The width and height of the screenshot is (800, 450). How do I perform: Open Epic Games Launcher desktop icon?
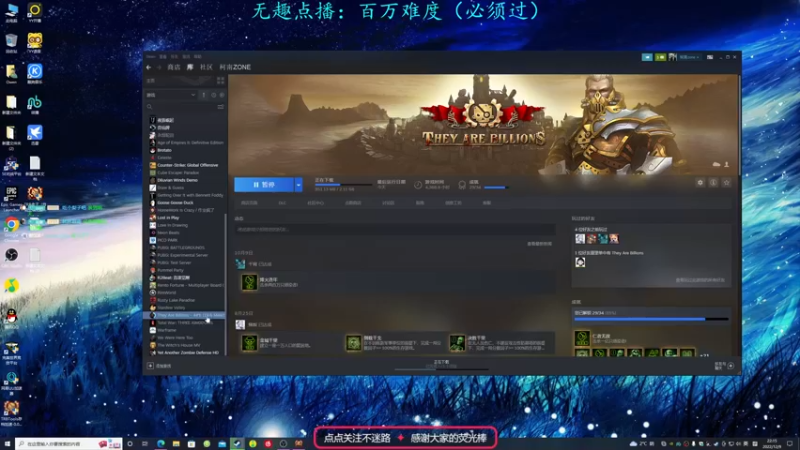11,198
